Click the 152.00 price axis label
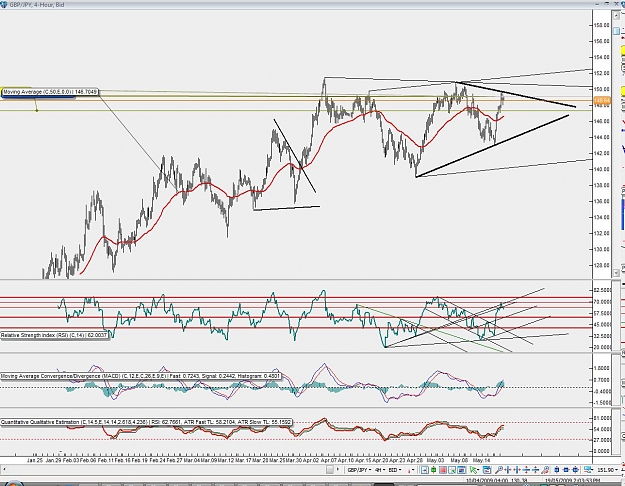The image size is (625, 486). [x=601, y=73]
